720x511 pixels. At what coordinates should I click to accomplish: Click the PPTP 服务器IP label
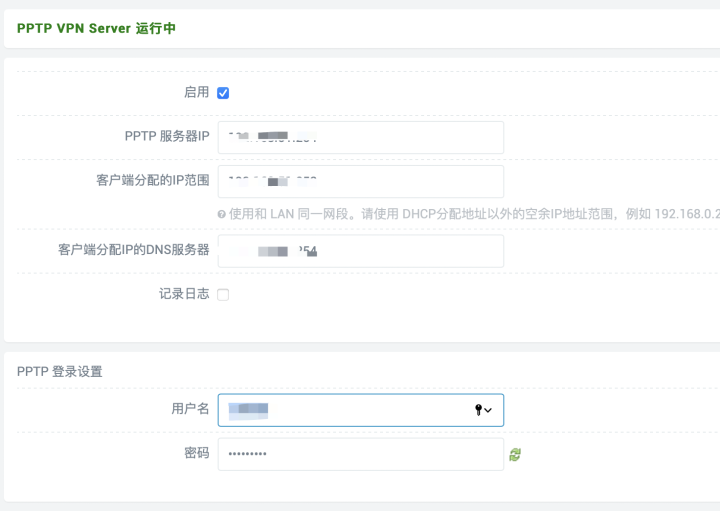(x=166, y=136)
